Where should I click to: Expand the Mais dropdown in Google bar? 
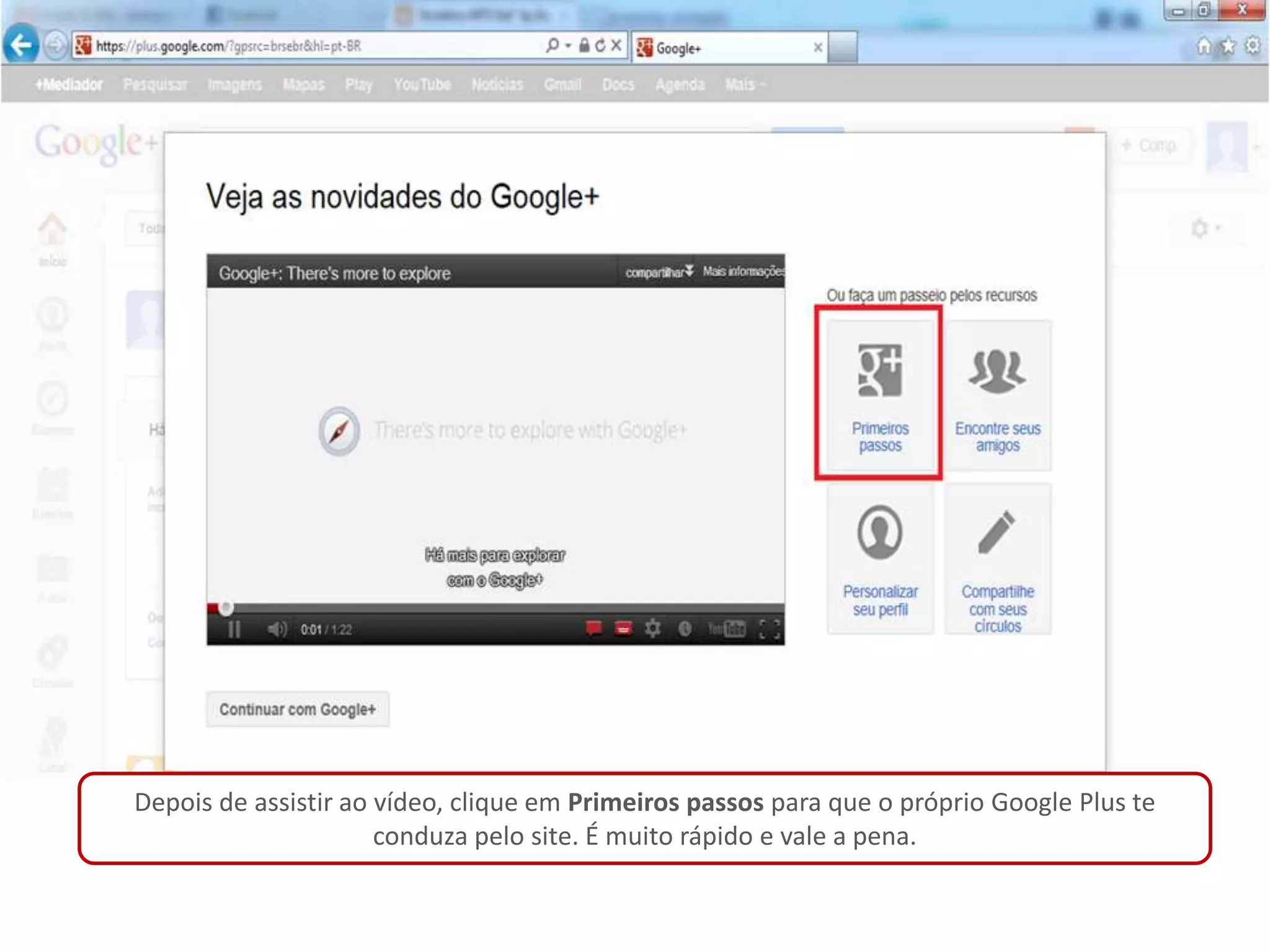click(x=745, y=84)
